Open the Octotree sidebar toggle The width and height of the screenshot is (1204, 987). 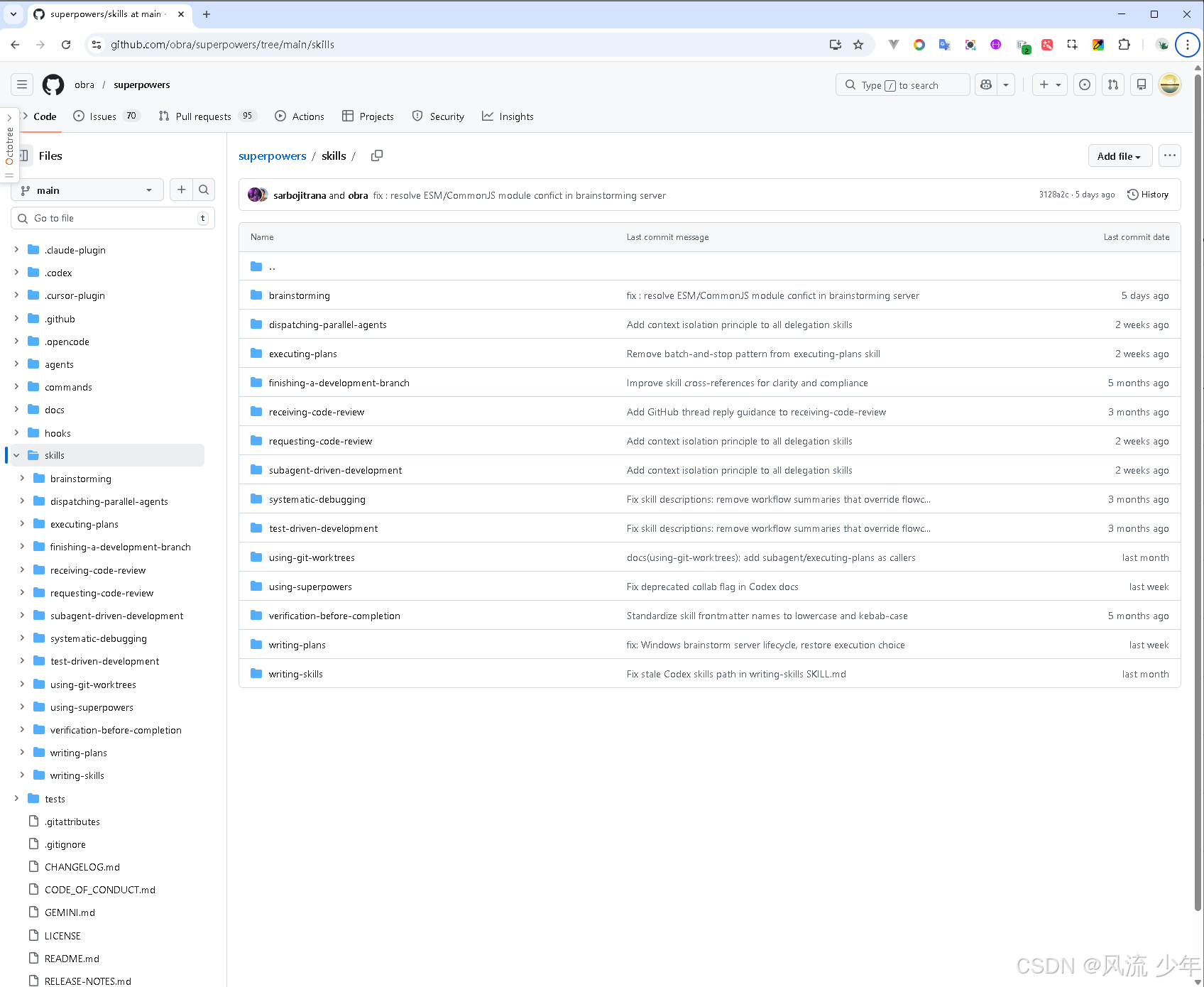(9, 146)
